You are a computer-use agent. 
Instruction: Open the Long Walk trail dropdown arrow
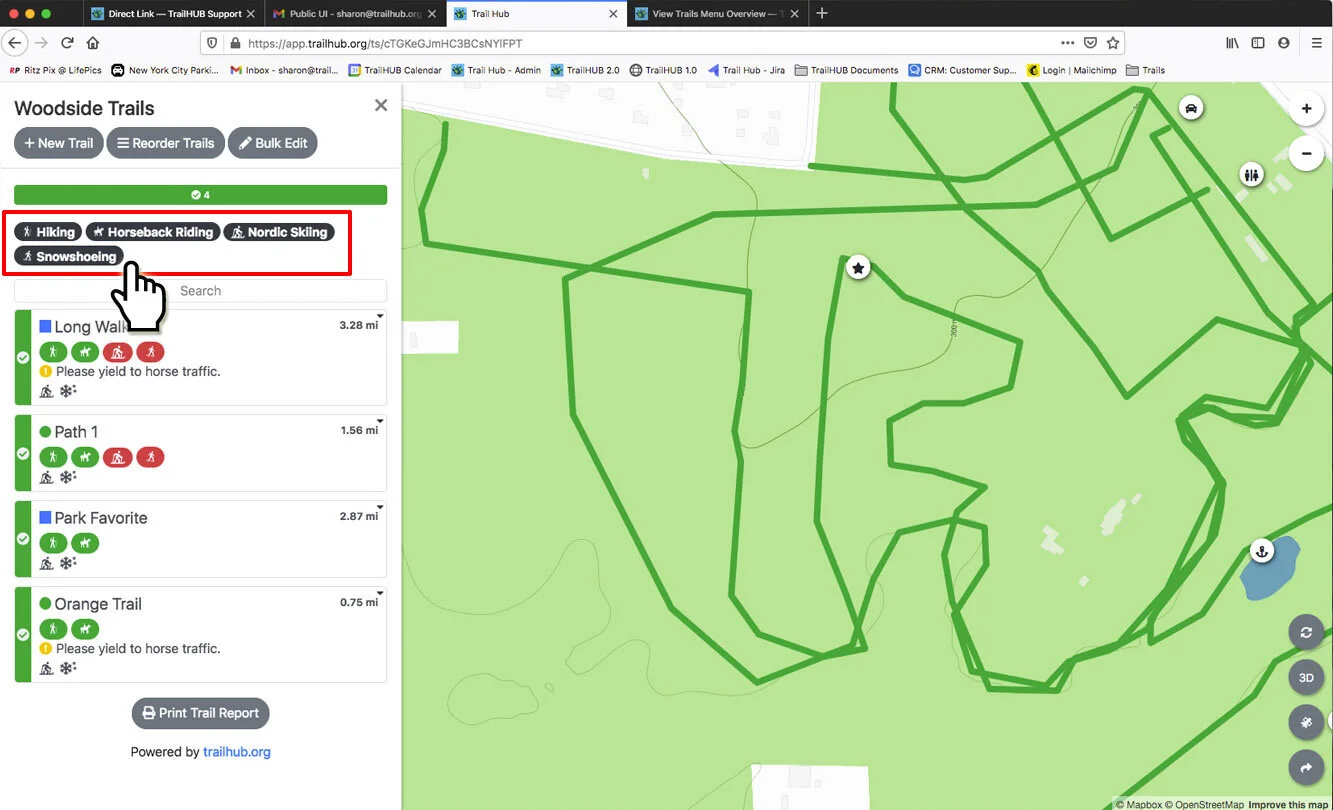click(380, 317)
